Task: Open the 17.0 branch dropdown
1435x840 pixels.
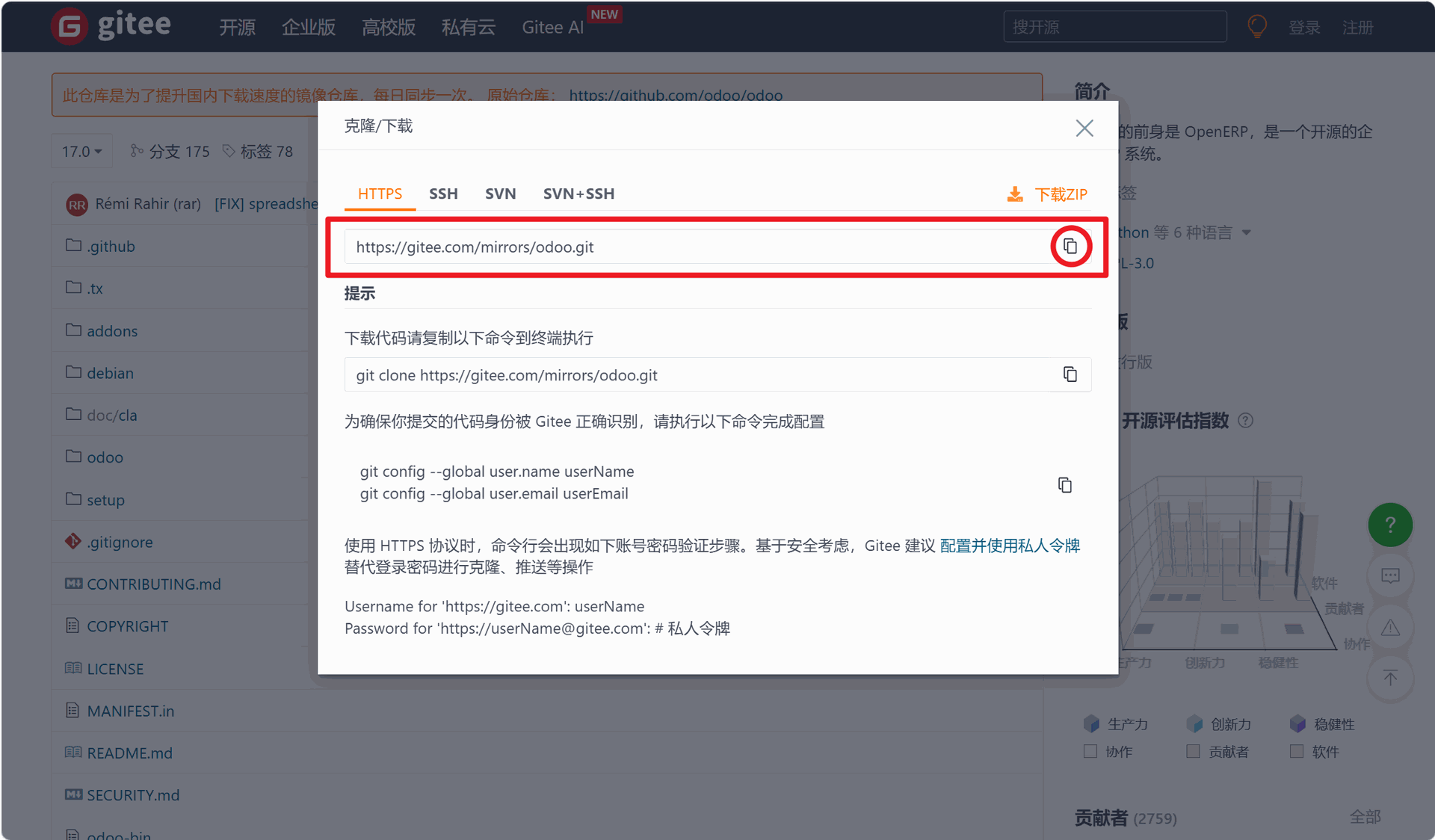Action: click(82, 151)
